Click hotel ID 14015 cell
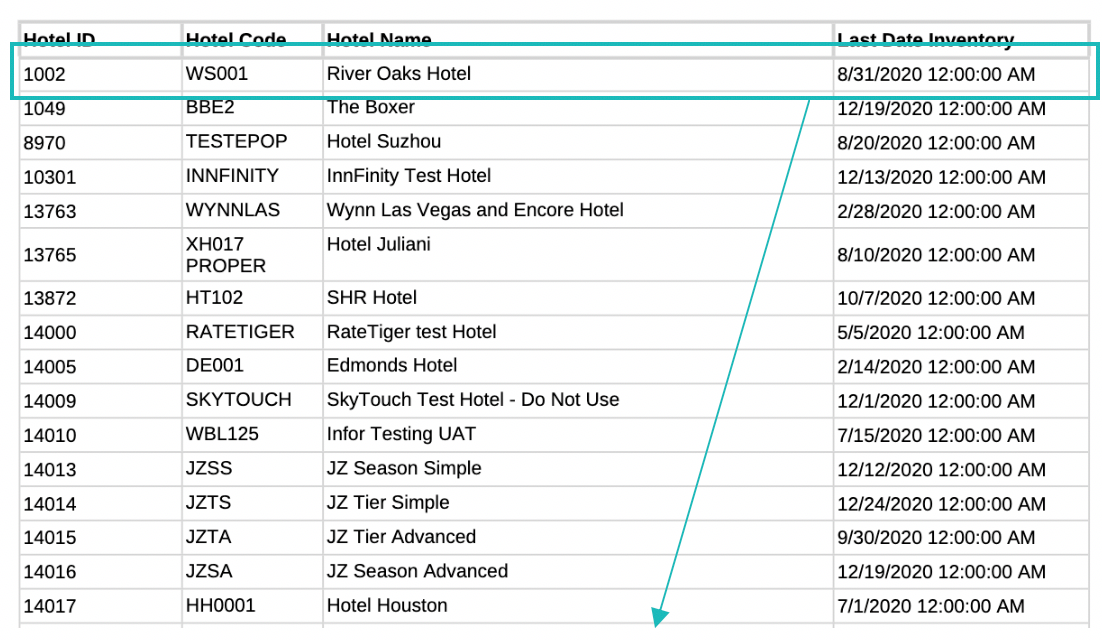 pyautogui.click(x=50, y=538)
